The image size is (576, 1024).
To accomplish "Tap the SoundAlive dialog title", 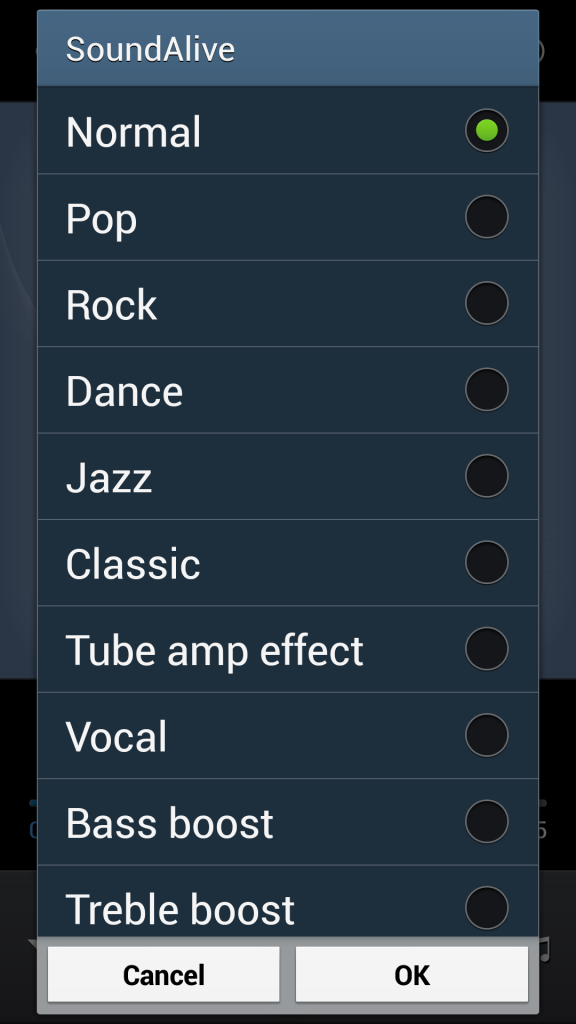I will point(150,47).
